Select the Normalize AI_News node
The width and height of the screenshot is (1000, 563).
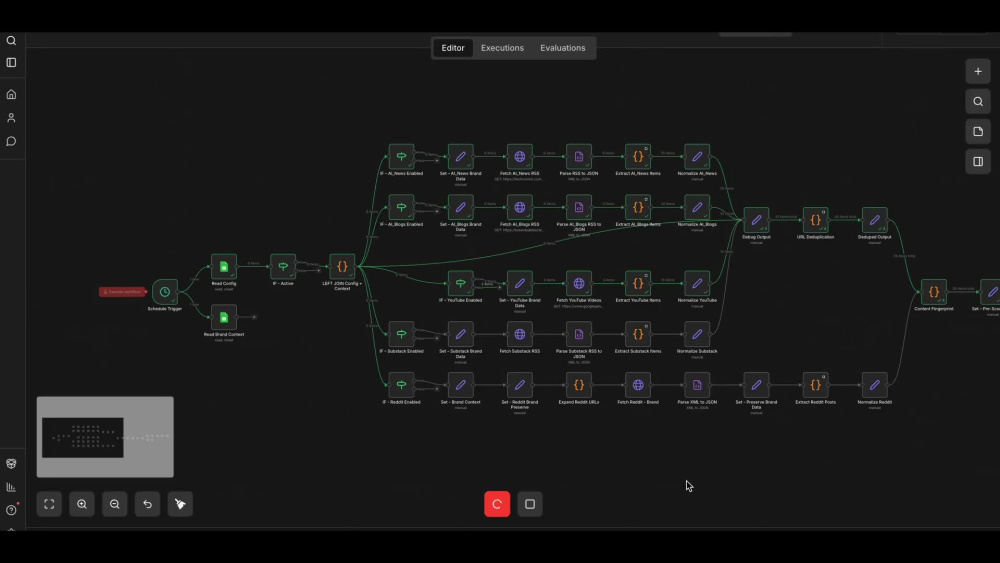click(697, 157)
